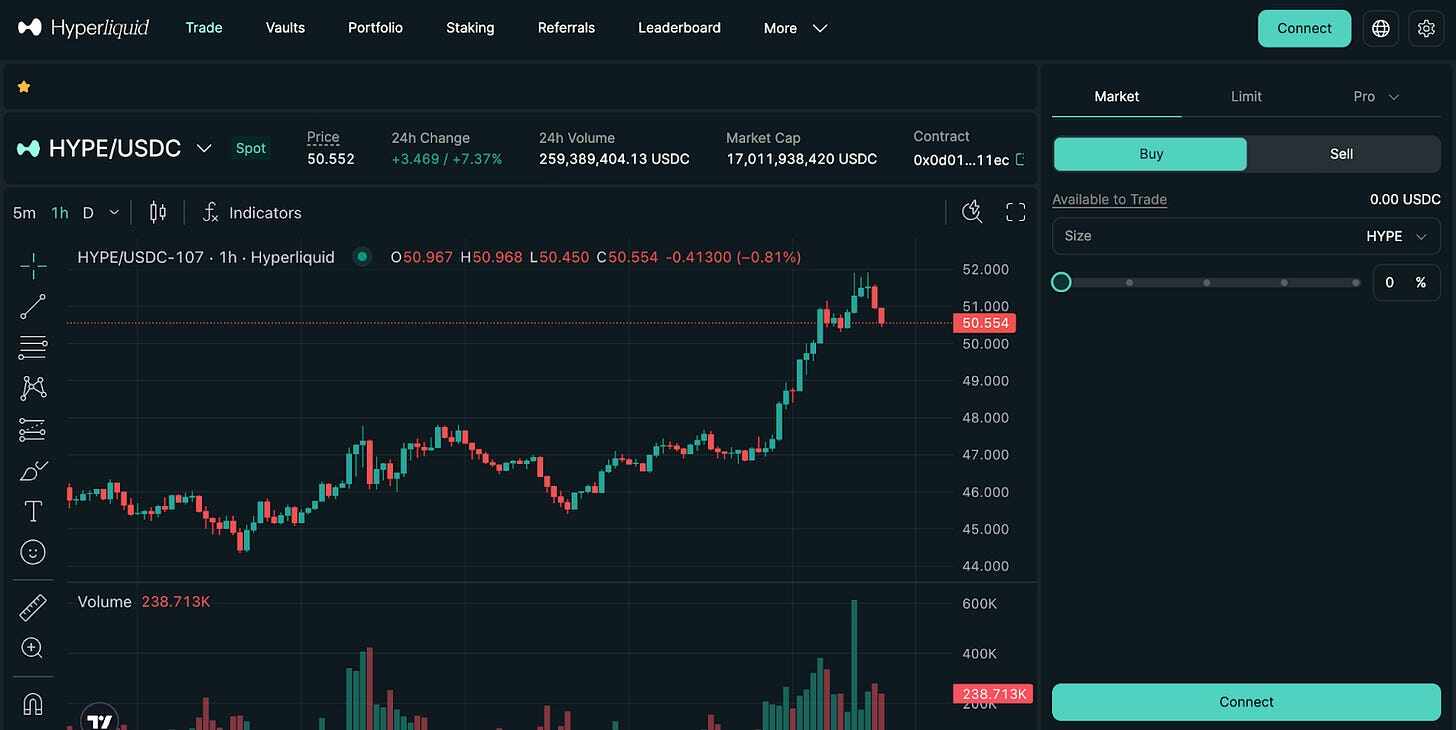Switch order side to Sell
This screenshot has height=730, width=1456.
tap(1340, 154)
